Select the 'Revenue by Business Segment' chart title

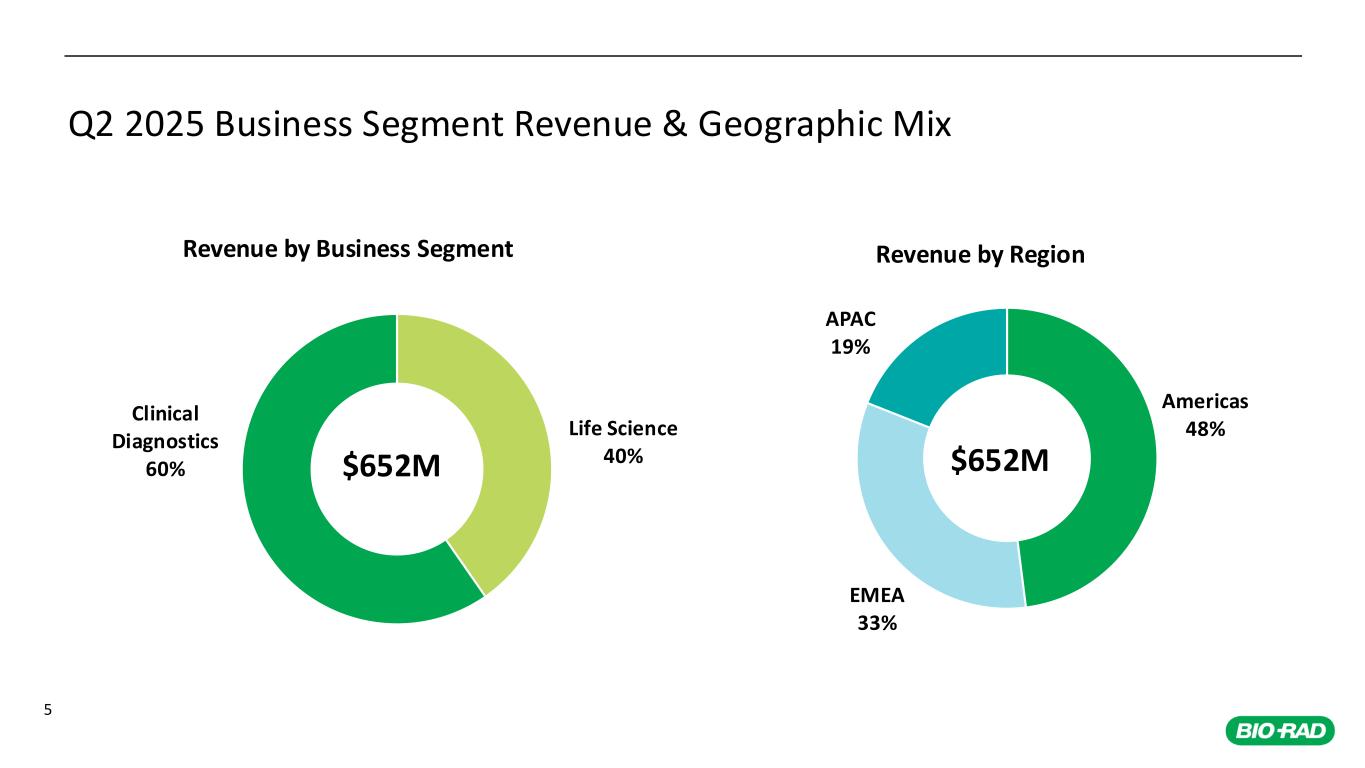tap(347, 249)
